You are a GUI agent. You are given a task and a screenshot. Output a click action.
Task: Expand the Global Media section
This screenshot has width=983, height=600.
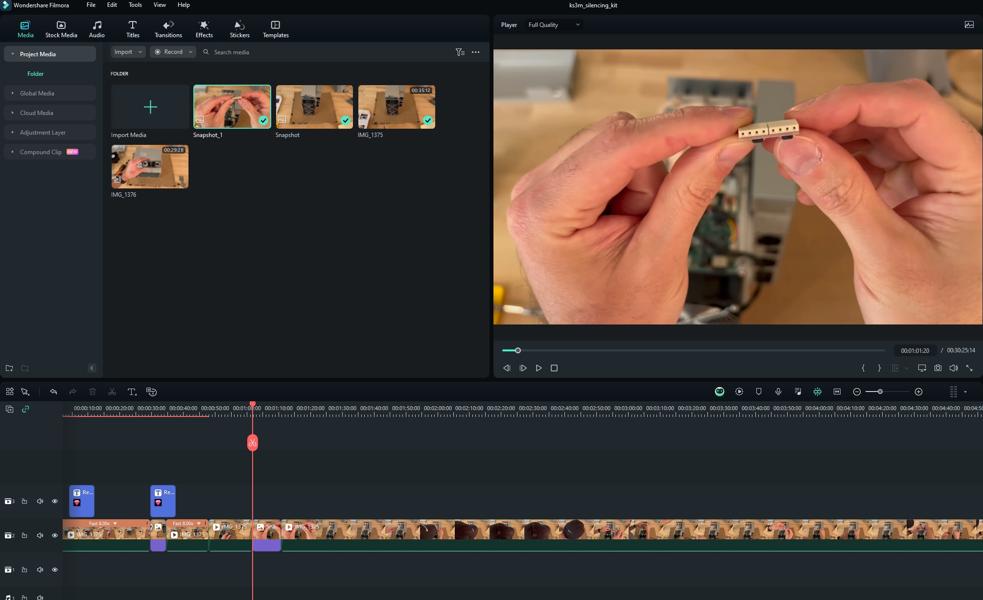(13, 93)
